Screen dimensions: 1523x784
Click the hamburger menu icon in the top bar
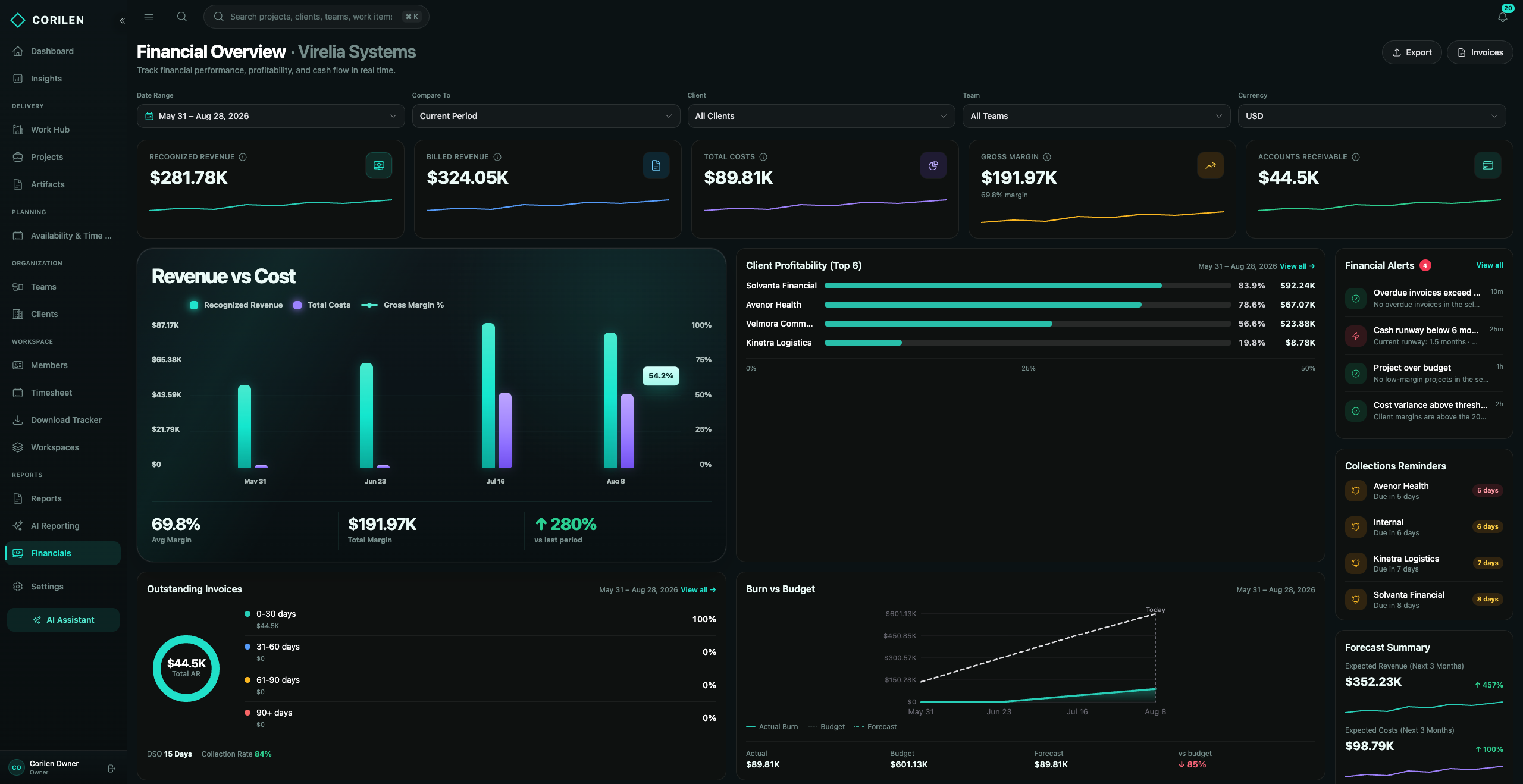[x=149, y=17]
